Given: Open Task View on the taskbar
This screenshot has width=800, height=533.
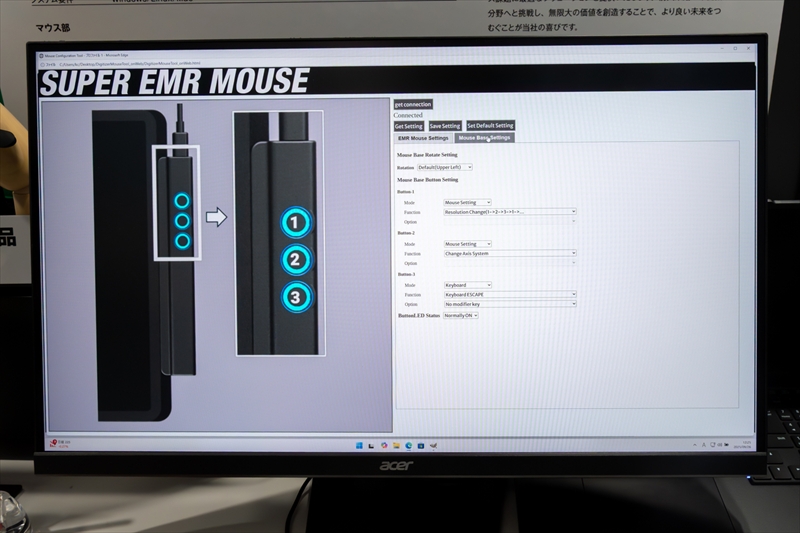Looking at the screenshot, I should [x=371, y=446].
